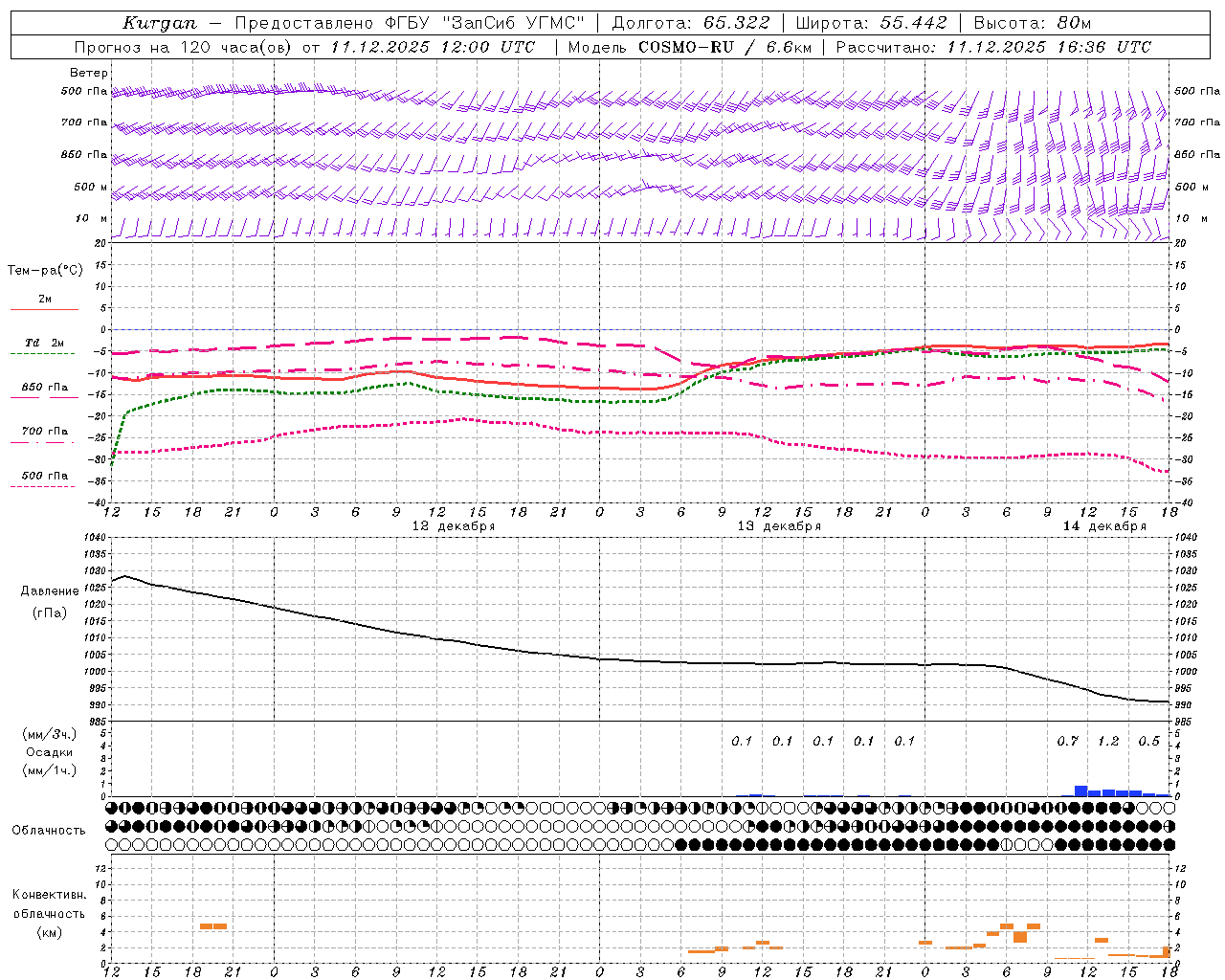Click the "(км)" convective cloud unit label
1225x980 pixels.
pyautogui.click(x=50, y=932)
